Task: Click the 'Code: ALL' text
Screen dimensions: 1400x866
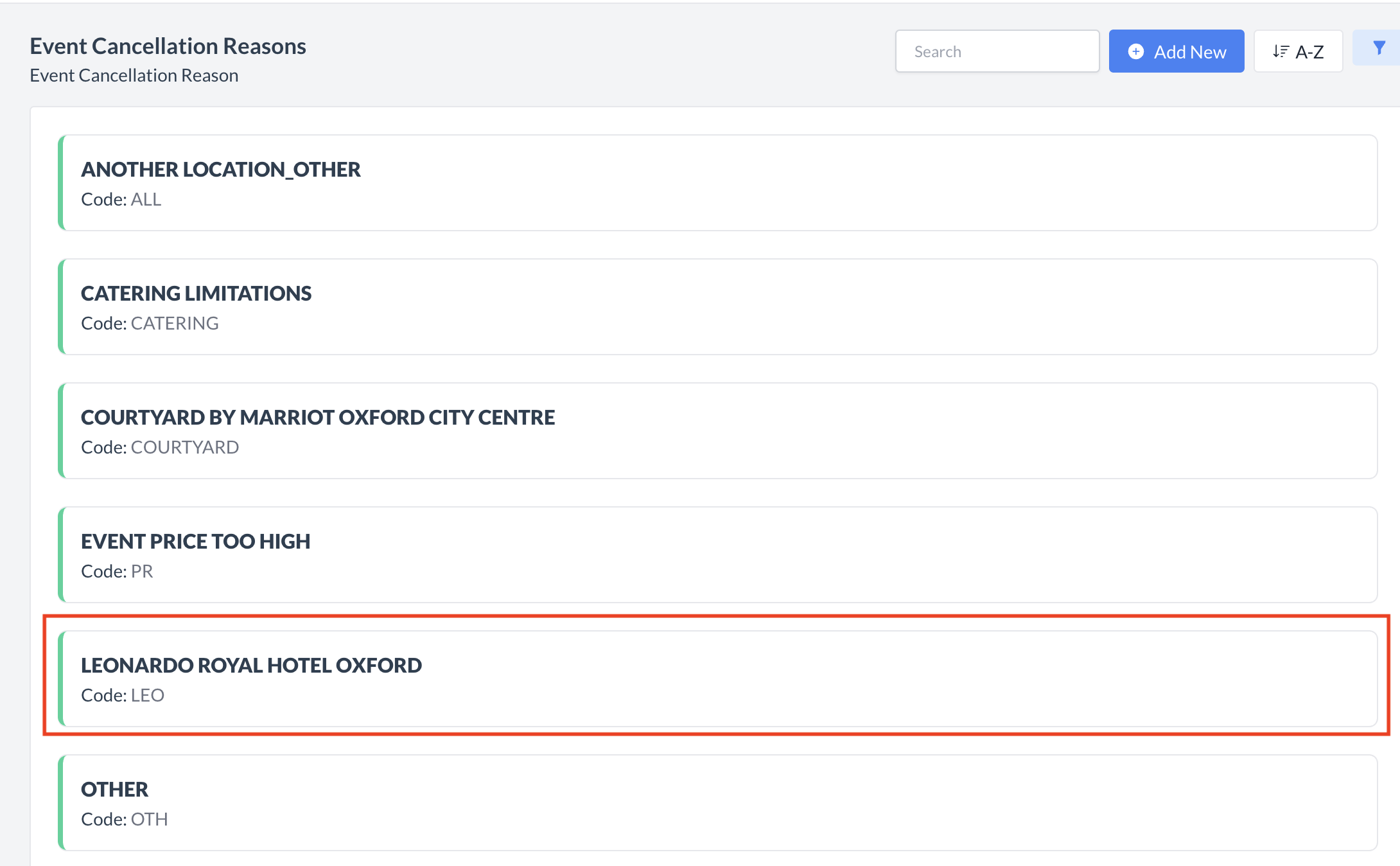Action: [x=121, y=199]
